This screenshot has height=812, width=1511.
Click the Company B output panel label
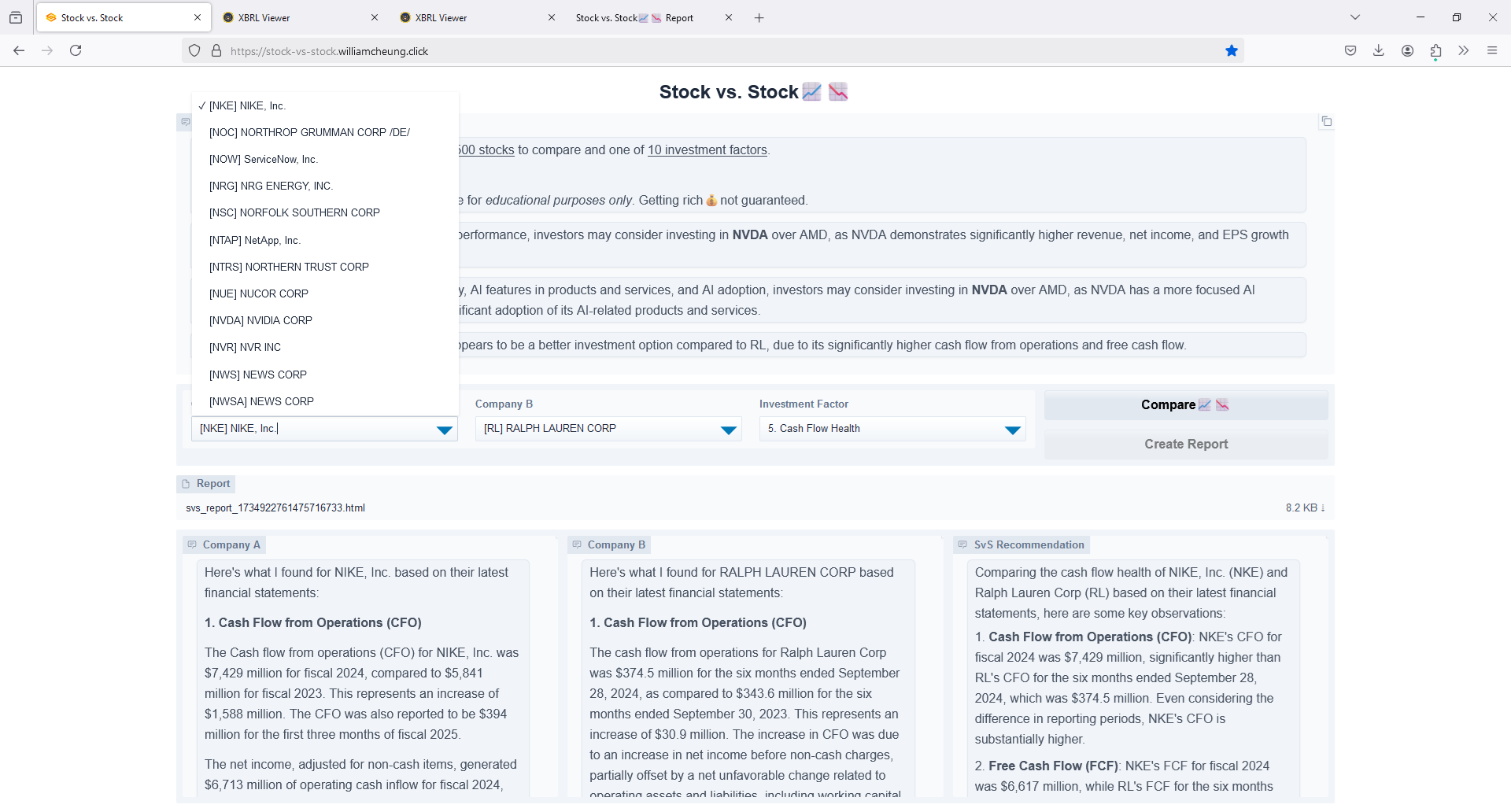[609, 544]
